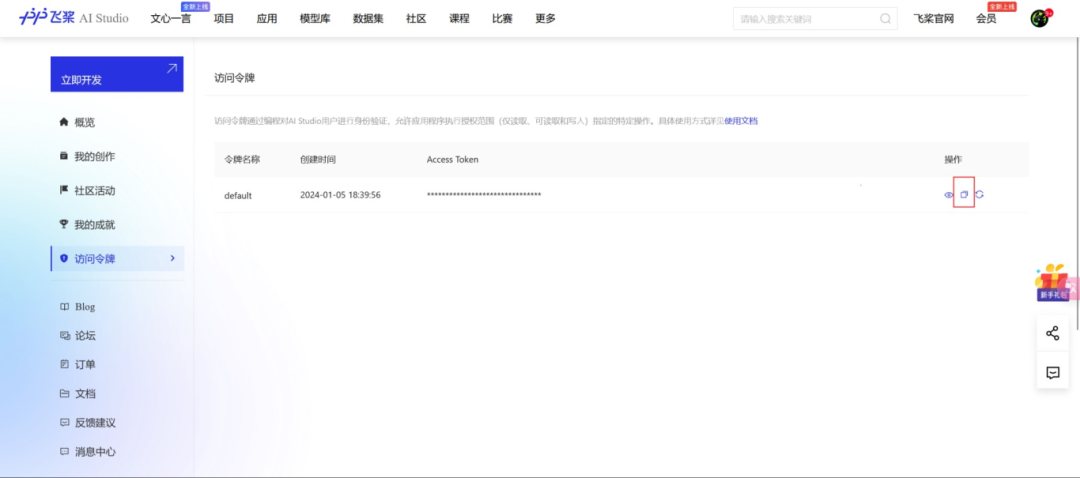Viewport: 1080px width, 478px height.
Task: Click the 消息中心 message icon
Action: click(x=64, y=452)
